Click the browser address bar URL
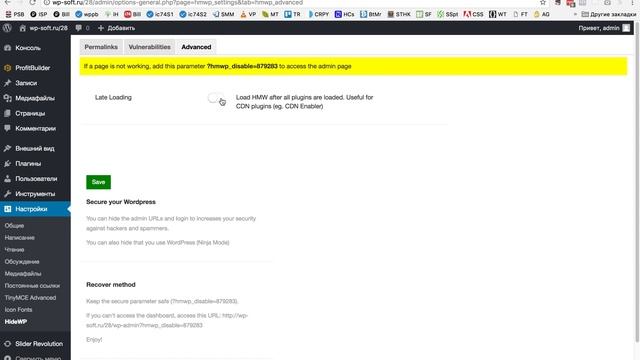The height and width of the screenshot is (360, 640). [x=177, y=2]
